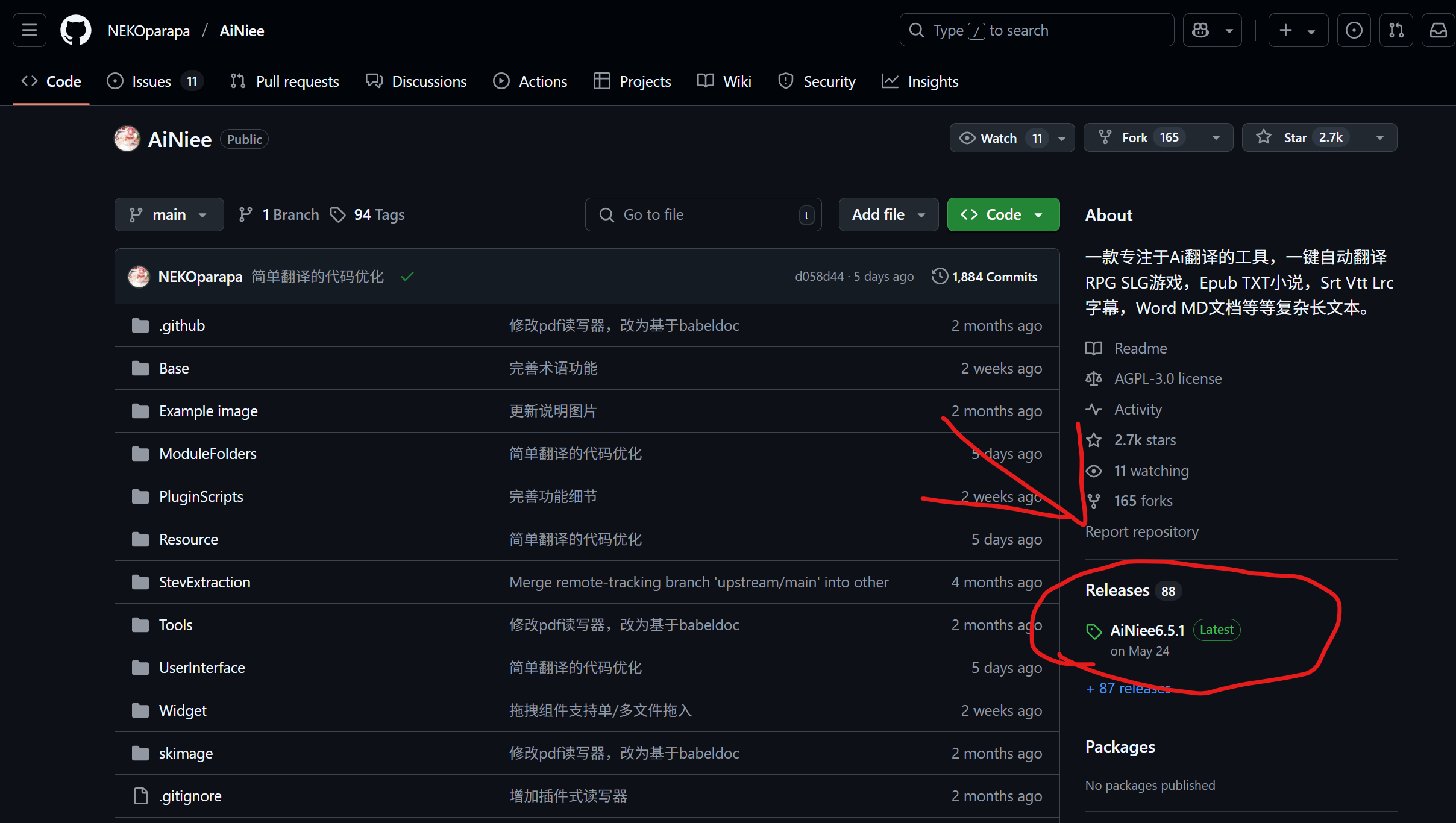Open the .github folder
Viewport: 1456px width, 823px height.
pos(182,325)
